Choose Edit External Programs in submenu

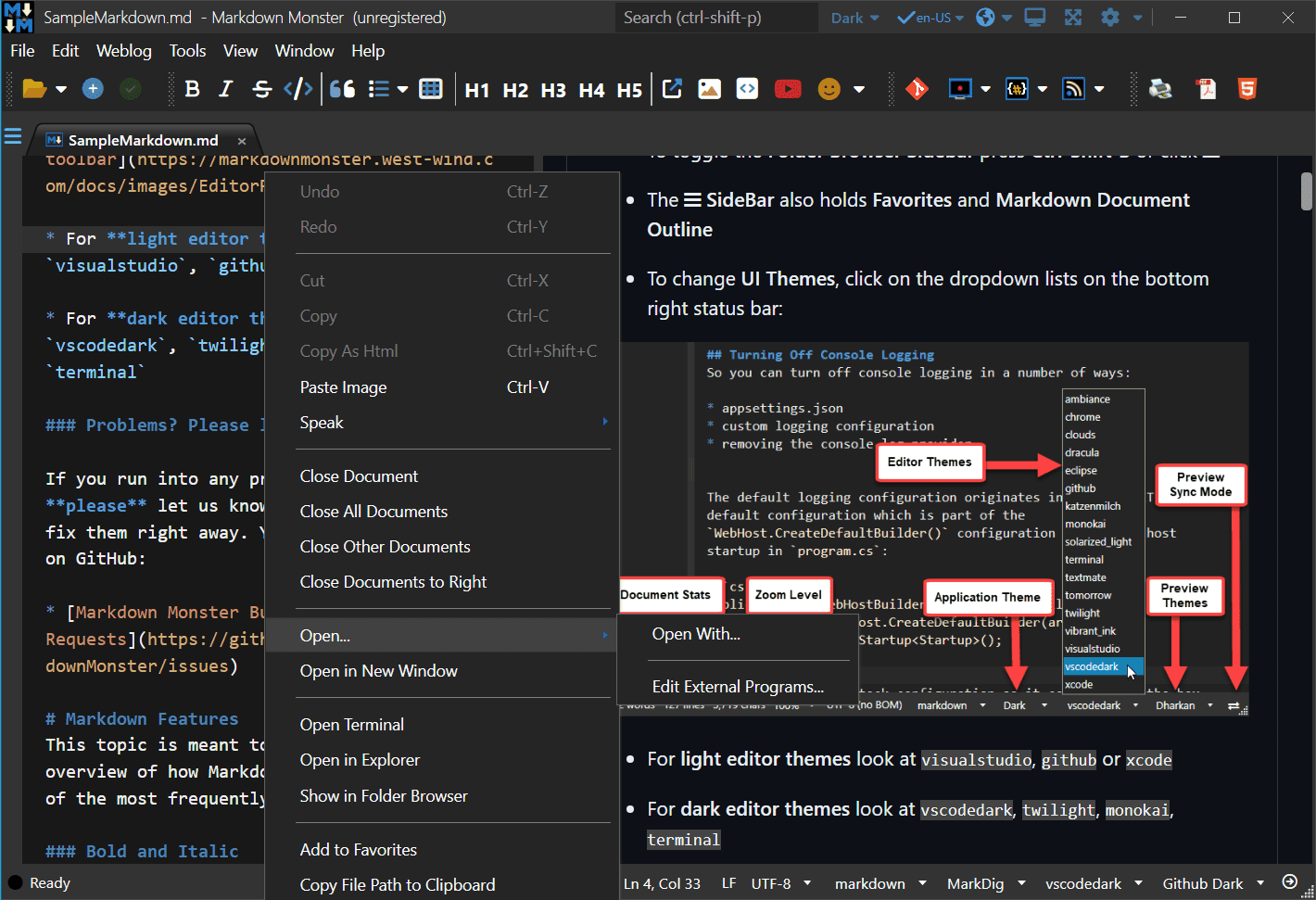738,687
